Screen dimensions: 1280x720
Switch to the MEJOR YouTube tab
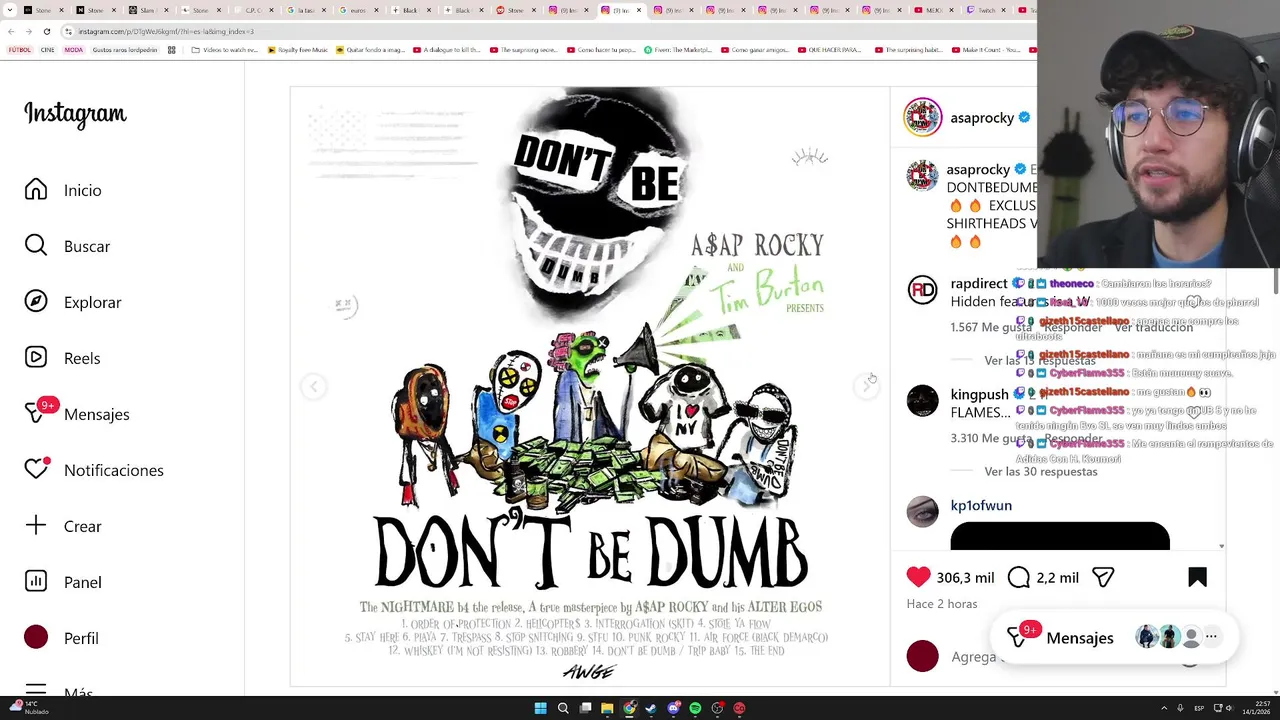click(x=932, y=10)
